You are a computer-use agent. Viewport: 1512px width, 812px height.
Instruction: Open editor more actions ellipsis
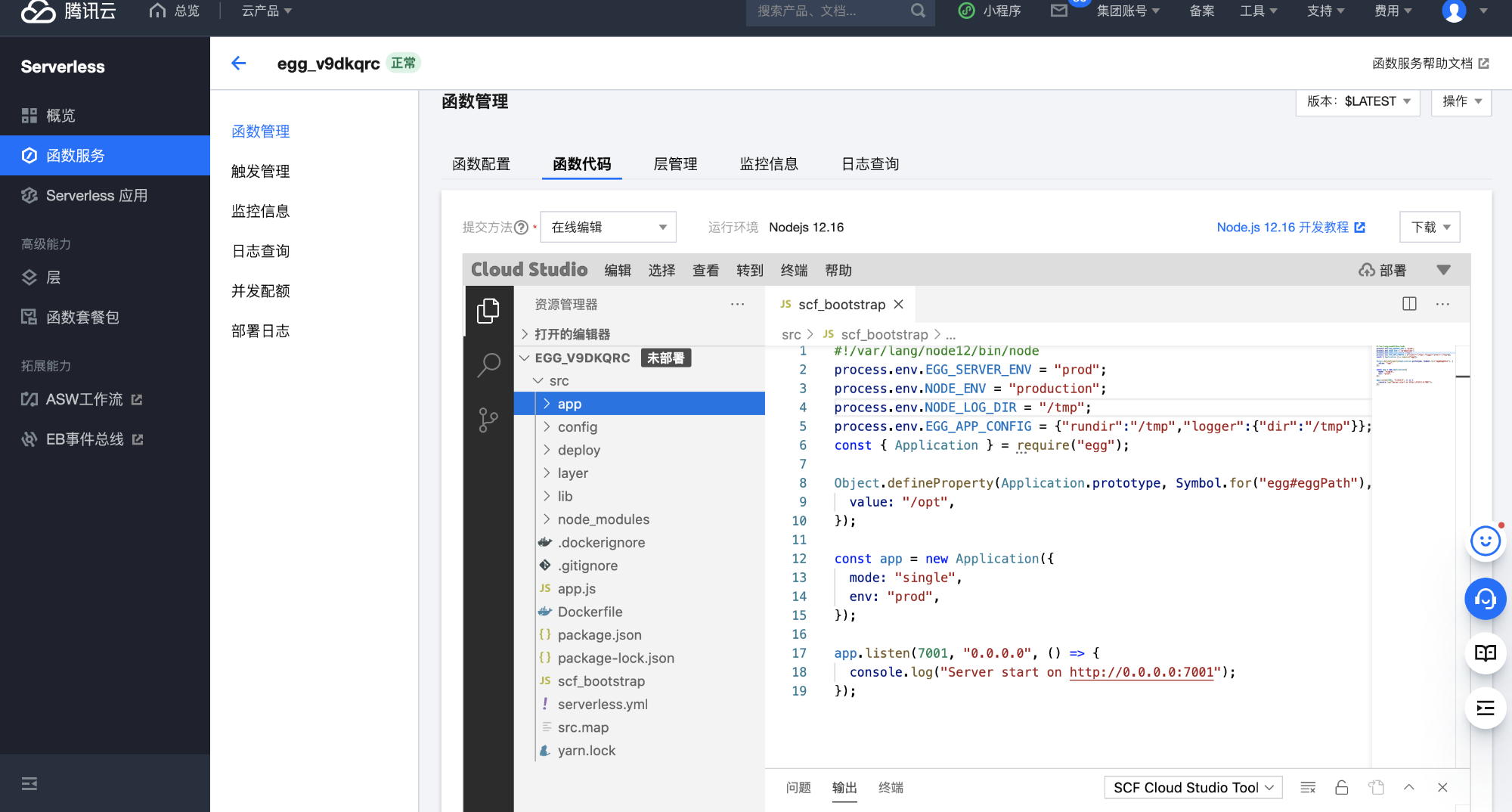click(x=1442, y=304)
